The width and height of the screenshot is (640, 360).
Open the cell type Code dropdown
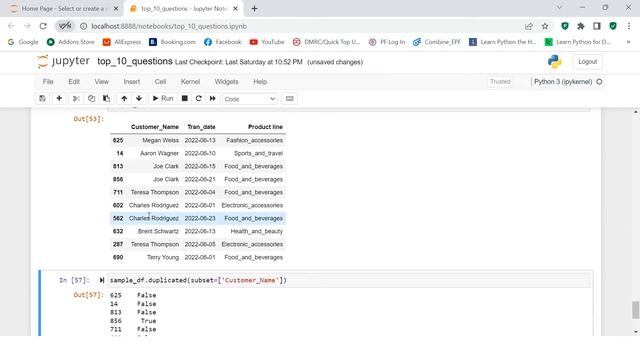click(x=250, y=99)
